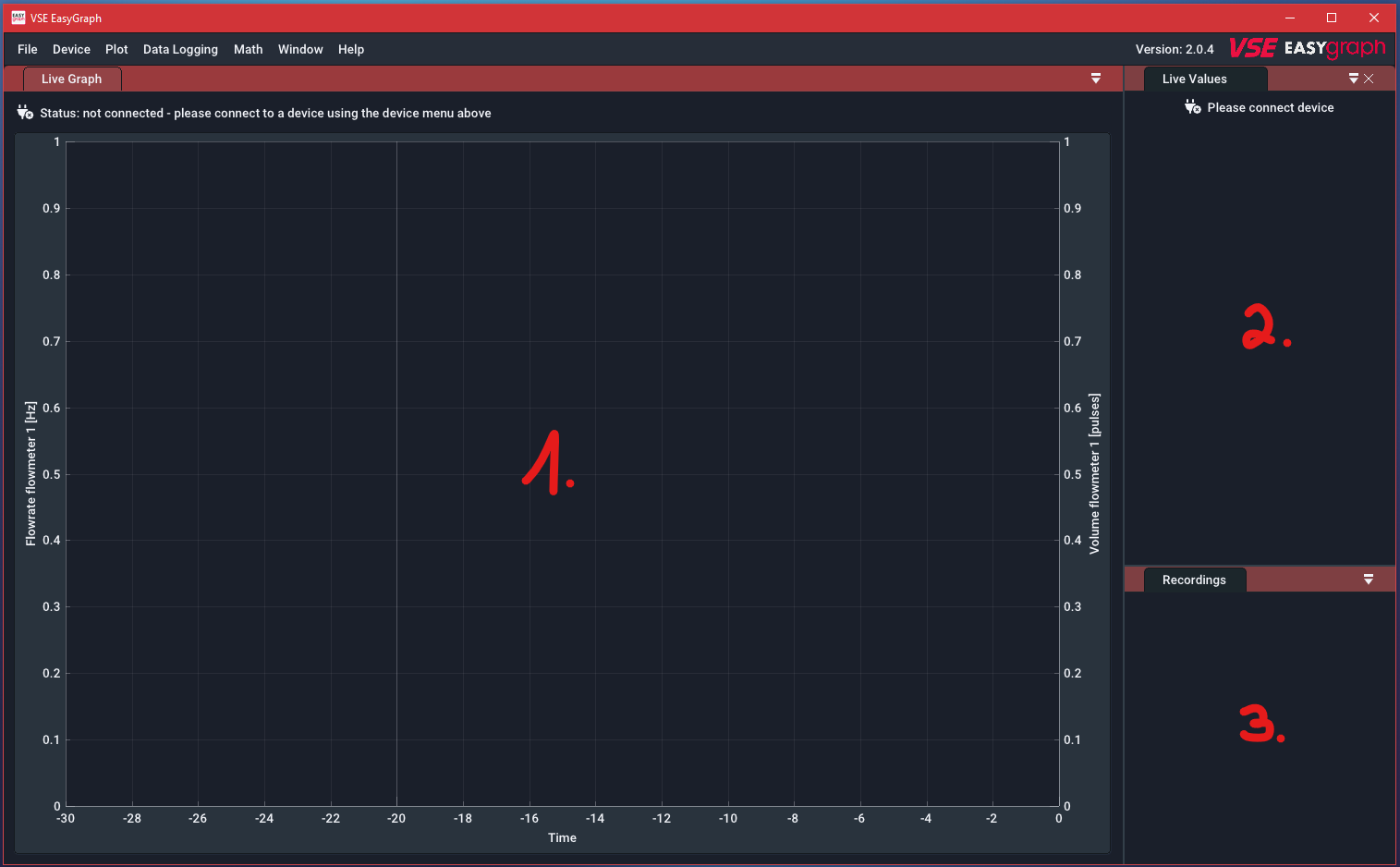This screenshot has width=1400, height=867.
Task: Click the Volume flowmeter 1 [pulses] axis label
Action: coord(1094,473)
